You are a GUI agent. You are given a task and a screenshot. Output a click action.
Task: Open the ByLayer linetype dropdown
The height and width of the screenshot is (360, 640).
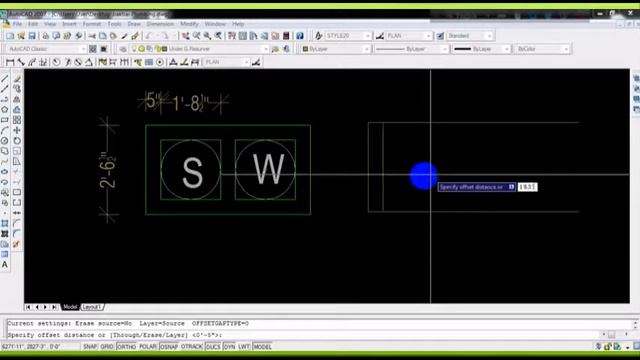pos(411,49)
